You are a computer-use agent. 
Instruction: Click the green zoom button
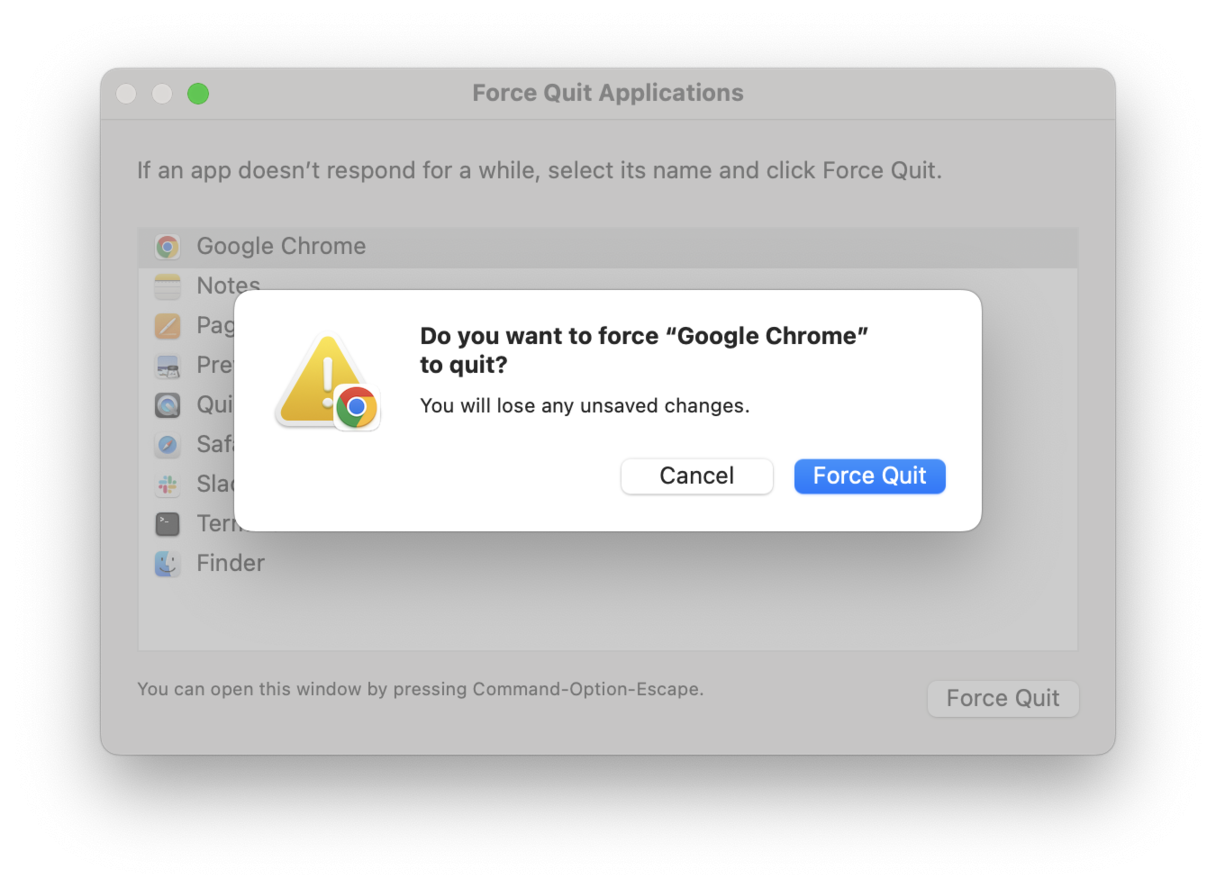(x=198, y=93)
